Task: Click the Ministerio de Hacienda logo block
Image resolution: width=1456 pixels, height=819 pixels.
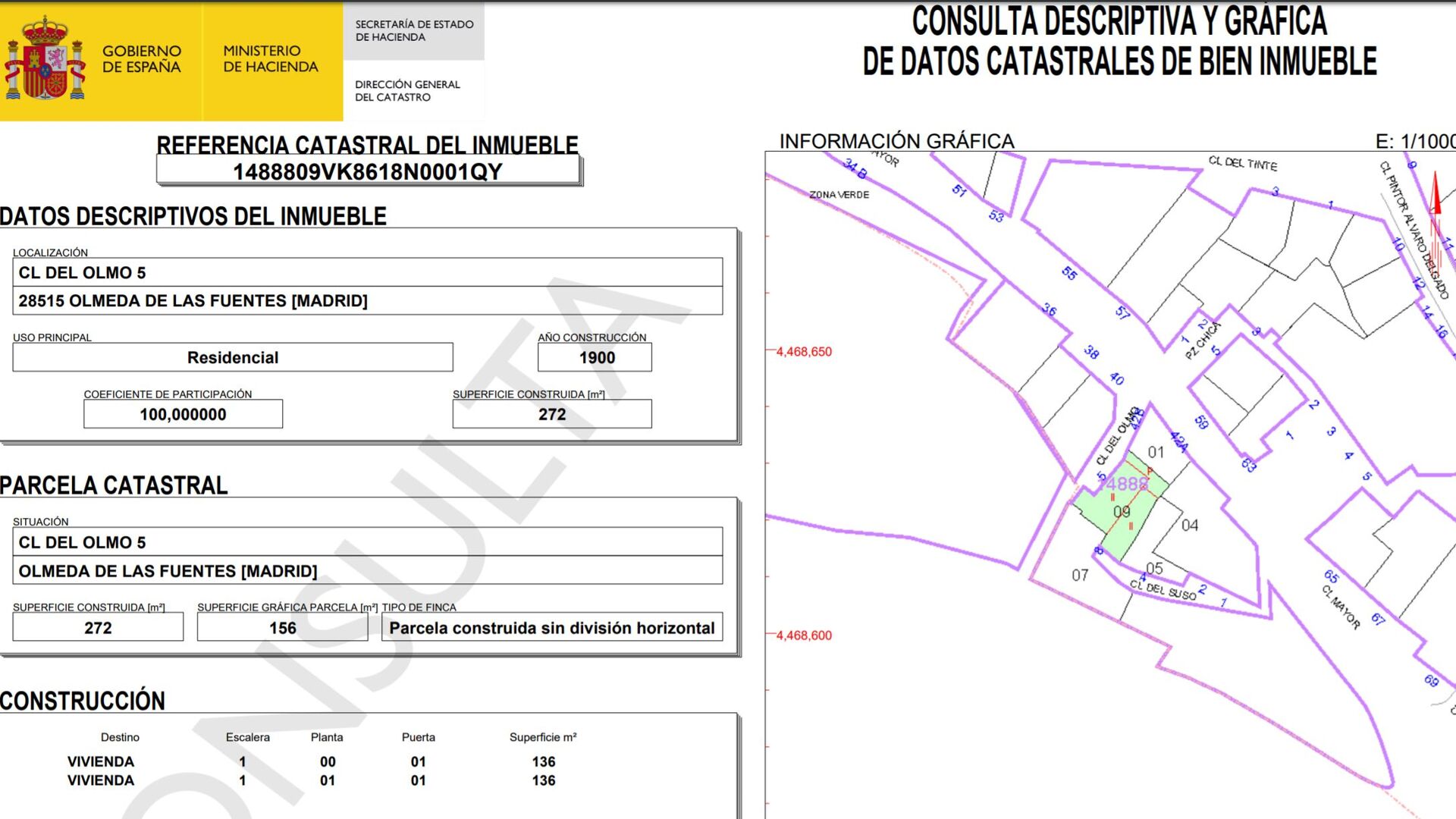Action: (271, 59)
